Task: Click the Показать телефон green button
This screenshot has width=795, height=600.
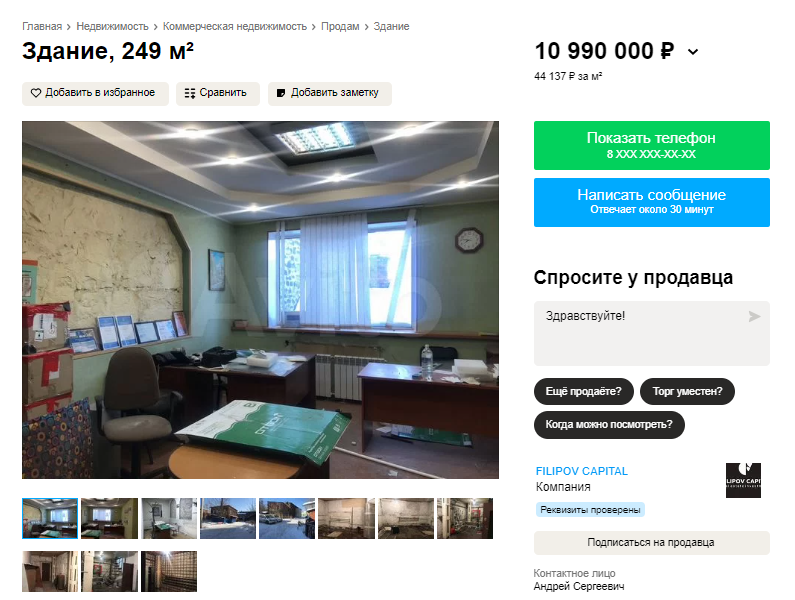Action: (652, 146)
